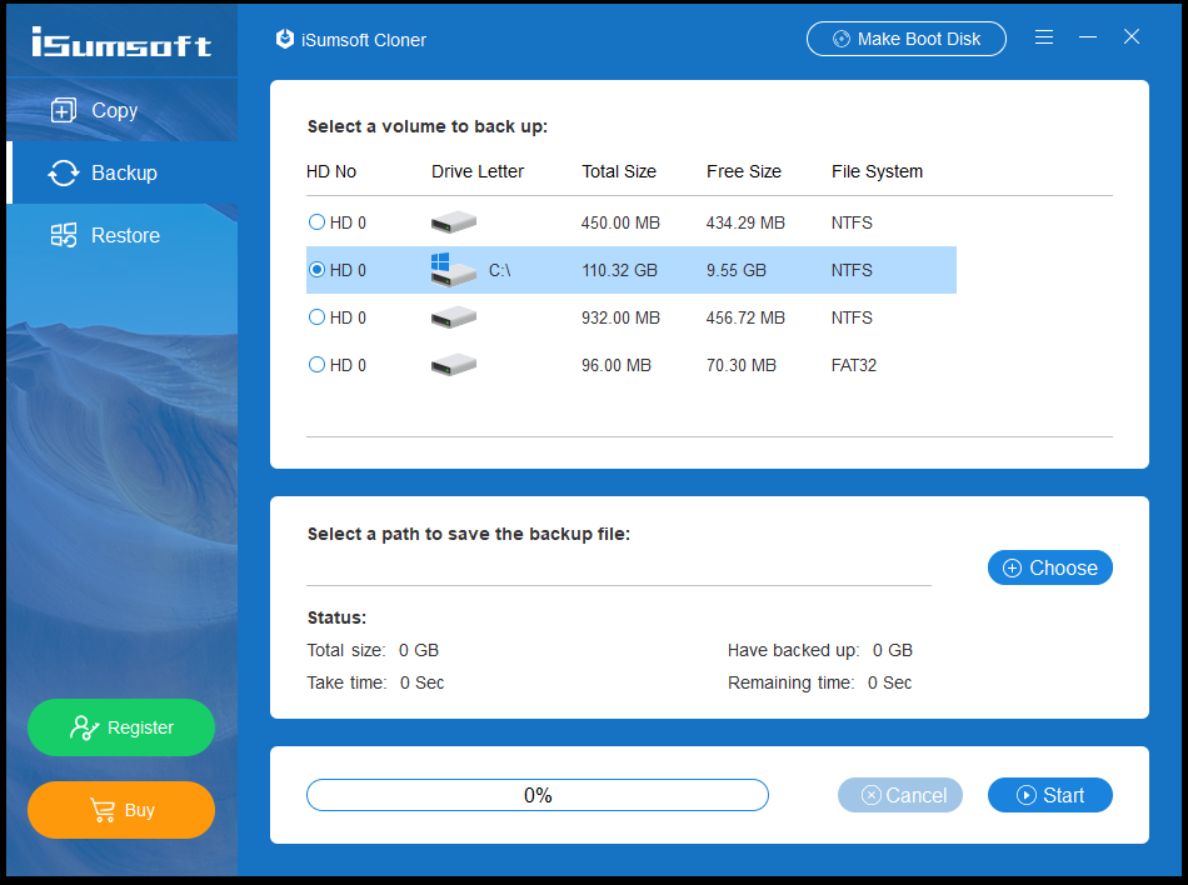Click the iSumsoft Cloner shield logo
Viewport: 1188px width, 885px height.
(x=285, y=39)
